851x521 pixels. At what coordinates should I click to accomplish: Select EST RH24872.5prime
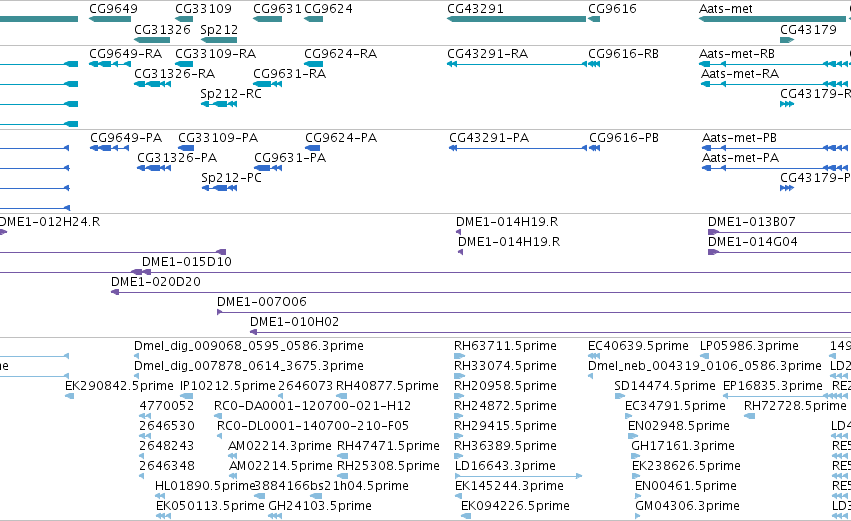tap(505, 406)
